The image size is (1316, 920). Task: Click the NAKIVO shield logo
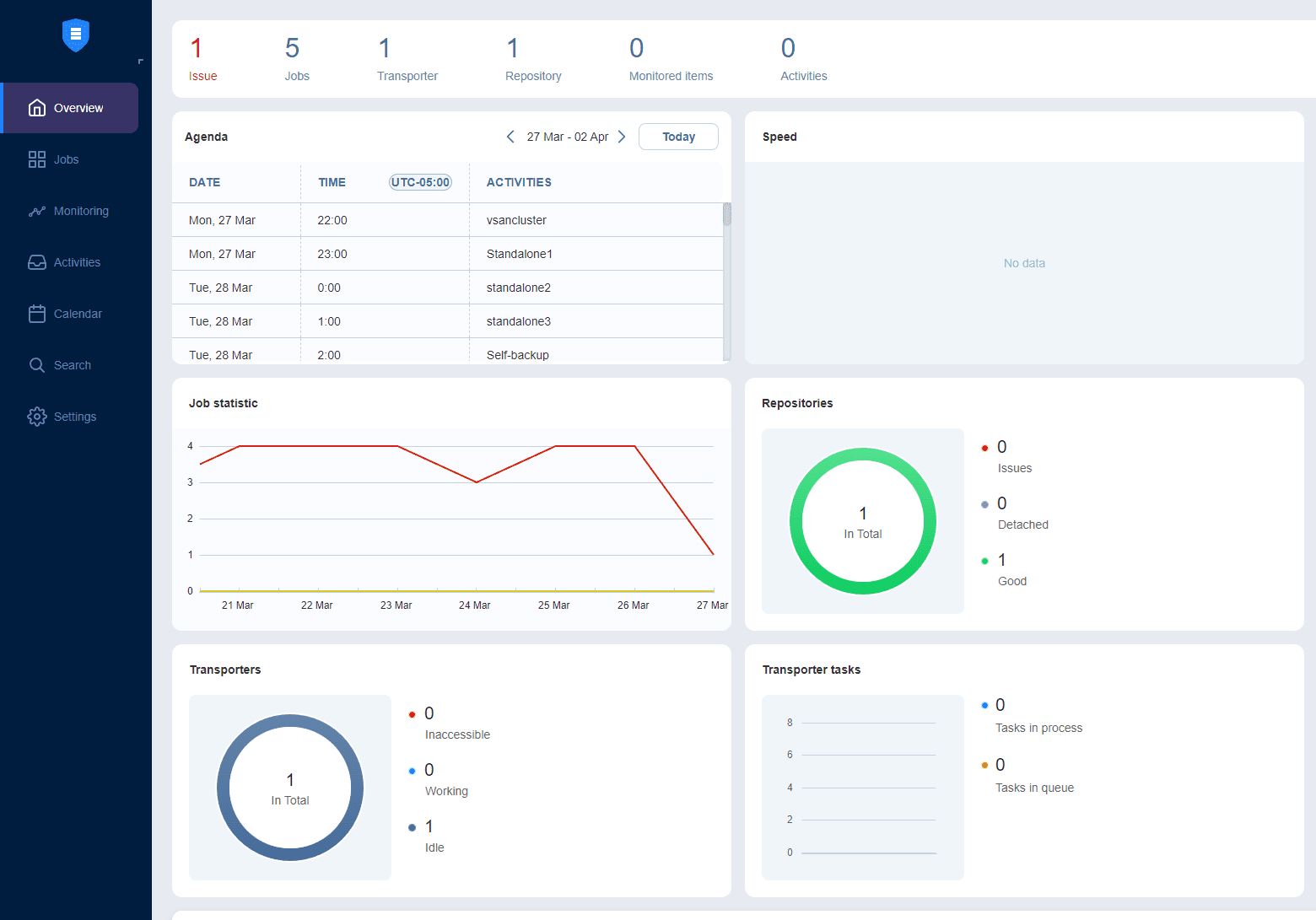coord(75,35)
